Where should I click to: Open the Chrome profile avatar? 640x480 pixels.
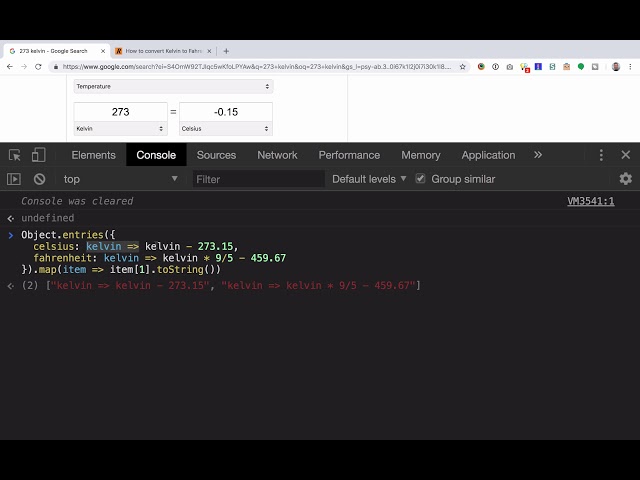616,67
